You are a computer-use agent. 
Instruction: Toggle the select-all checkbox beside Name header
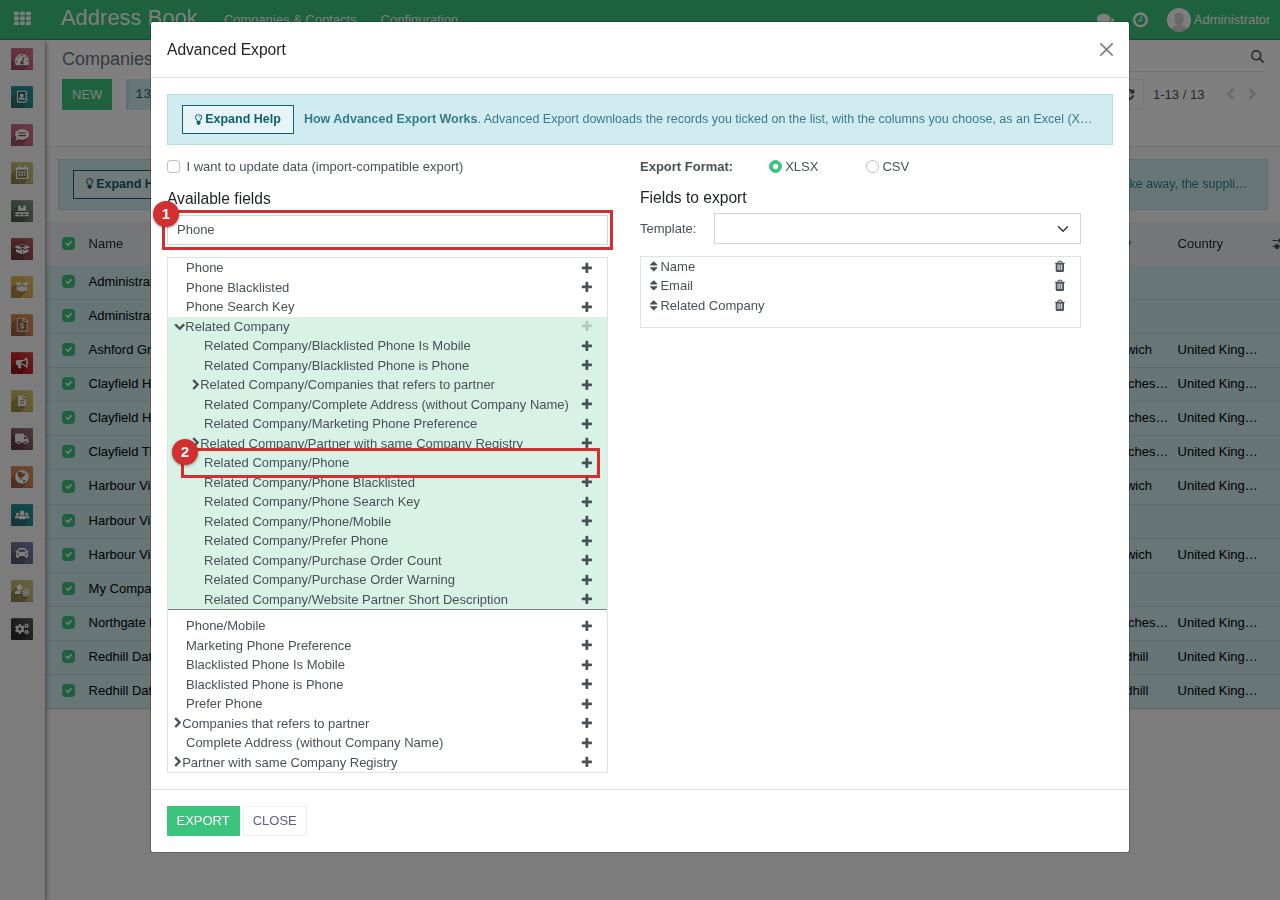(68, 243)
